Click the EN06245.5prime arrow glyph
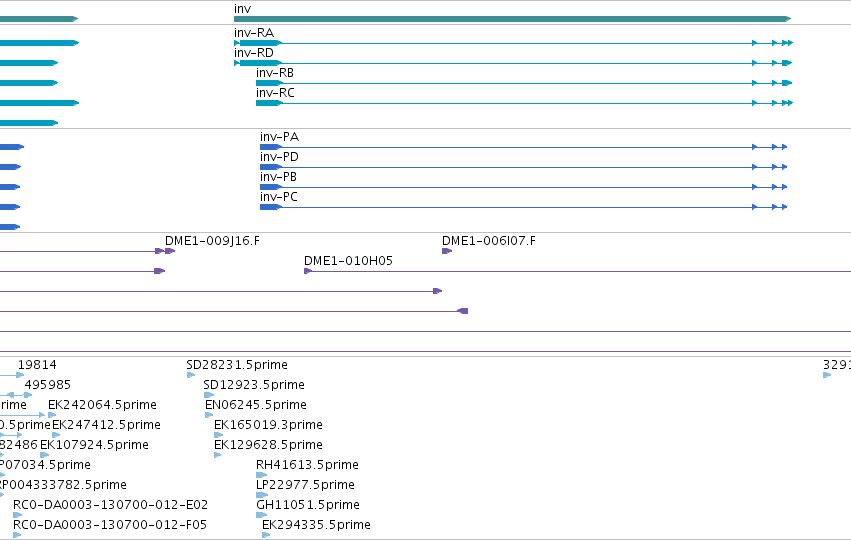The width and height of the screenshot is (851, 540). click(209, 415)
